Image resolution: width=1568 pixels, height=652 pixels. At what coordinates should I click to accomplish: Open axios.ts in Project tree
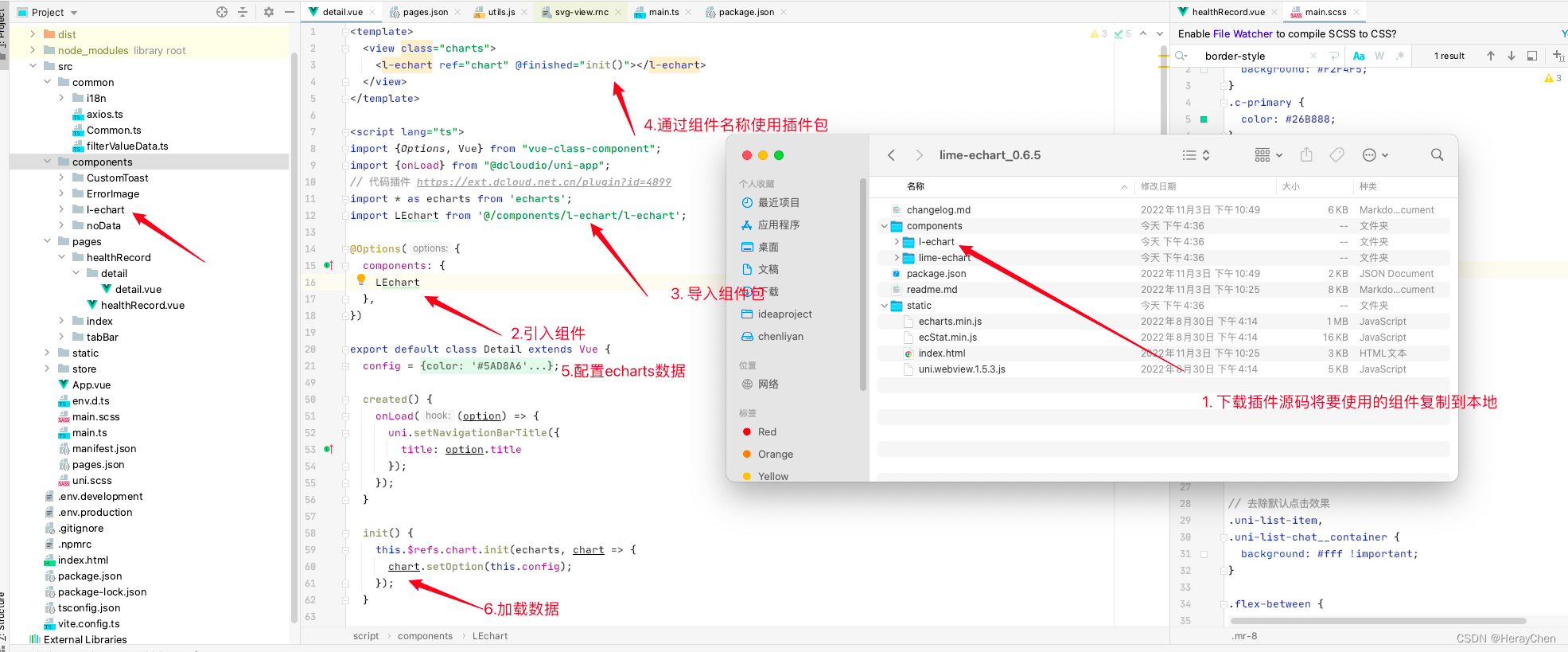[104, 114]
